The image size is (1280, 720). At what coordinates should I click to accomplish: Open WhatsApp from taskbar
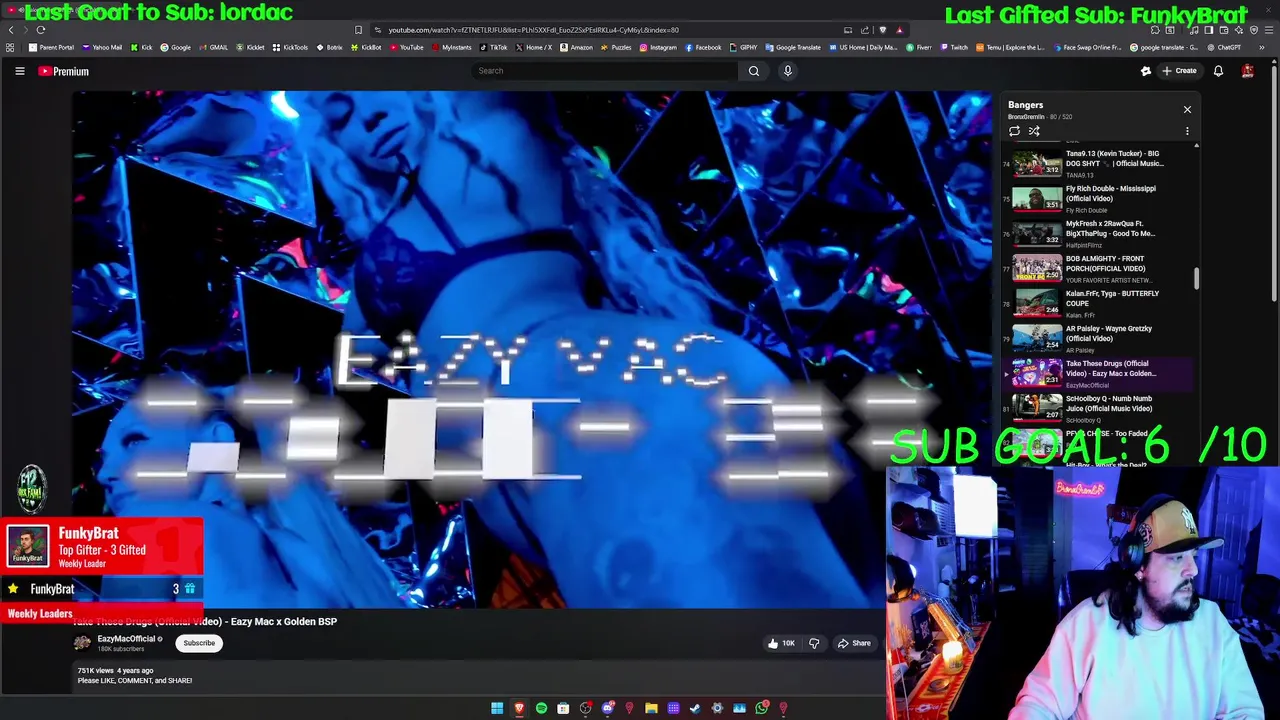tap(762, 708)
